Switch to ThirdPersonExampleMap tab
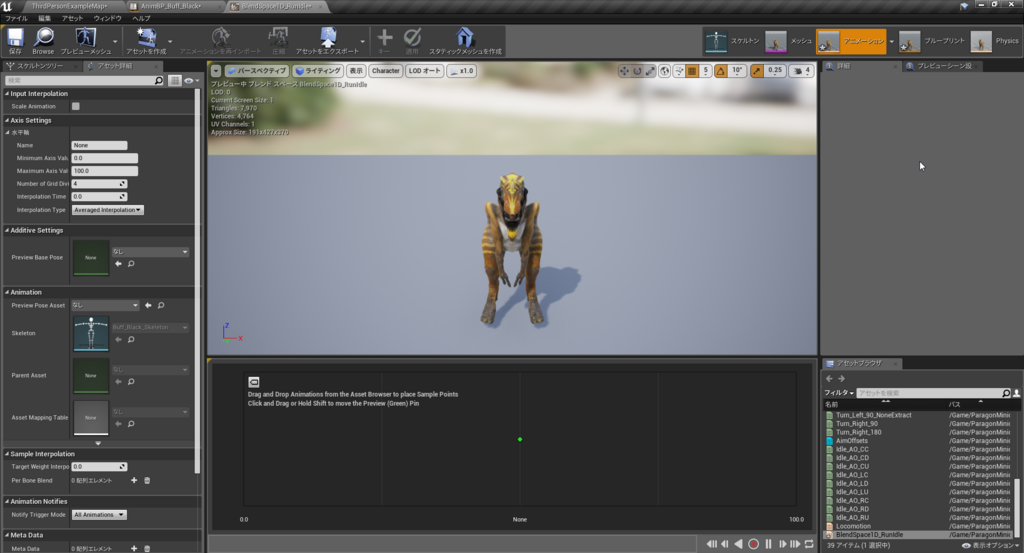This screenshot has height=553, width=1024. tap(69, 6)
